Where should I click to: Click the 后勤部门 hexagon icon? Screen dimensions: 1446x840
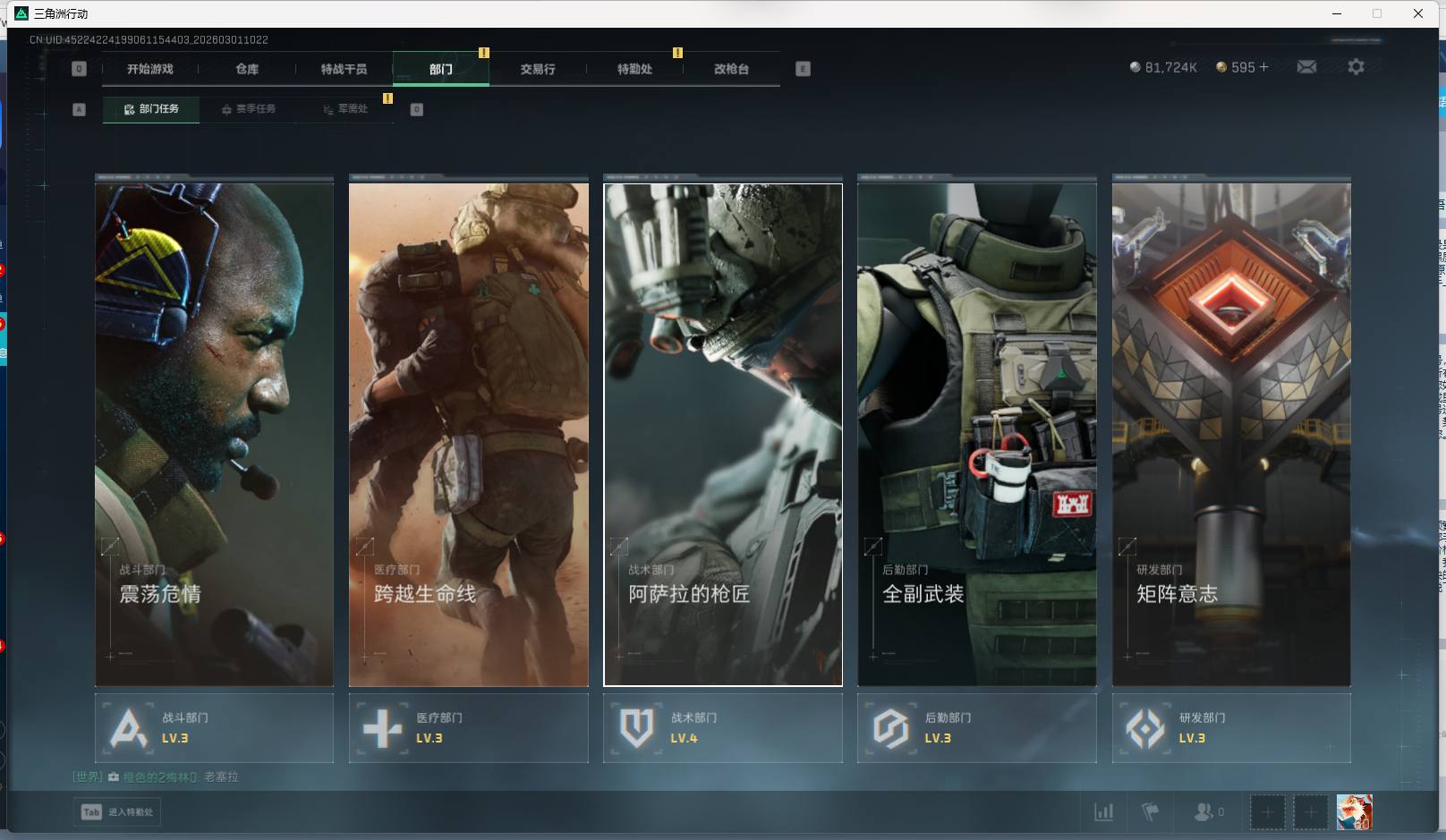click(x=890, y=728)
